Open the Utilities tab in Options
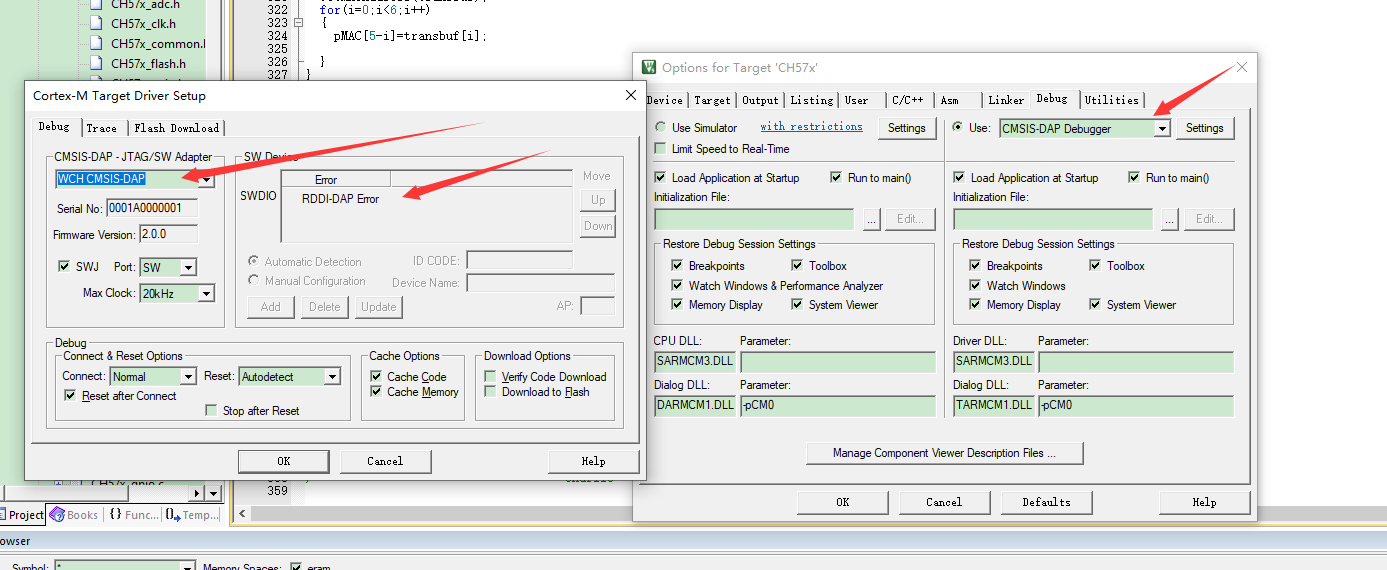Image resolution: width=1387 pixels, height=570 pixels. pyautogui.click(x=1111, y=100)
